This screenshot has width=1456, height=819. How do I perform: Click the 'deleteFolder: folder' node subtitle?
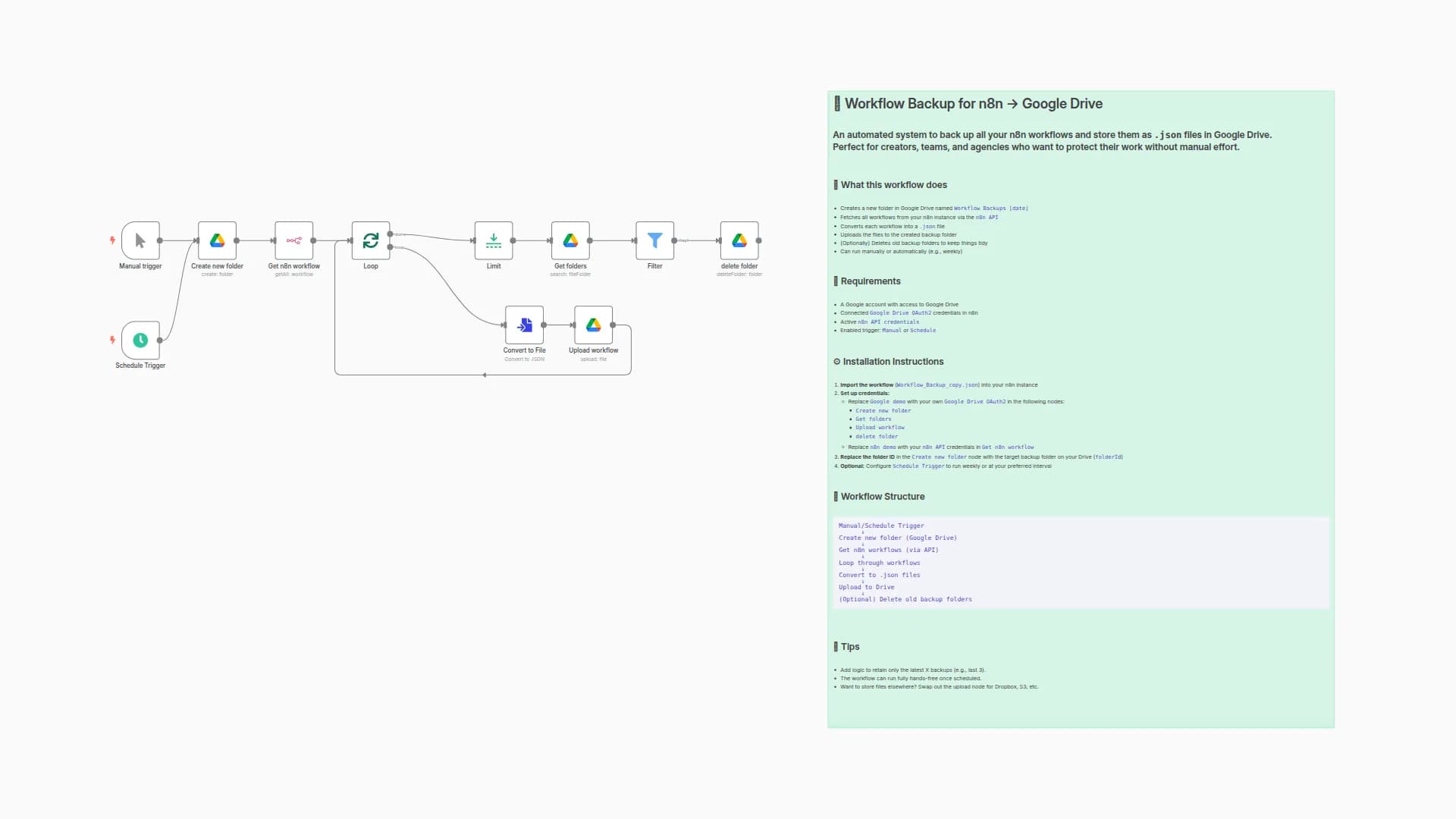point(739,275)
